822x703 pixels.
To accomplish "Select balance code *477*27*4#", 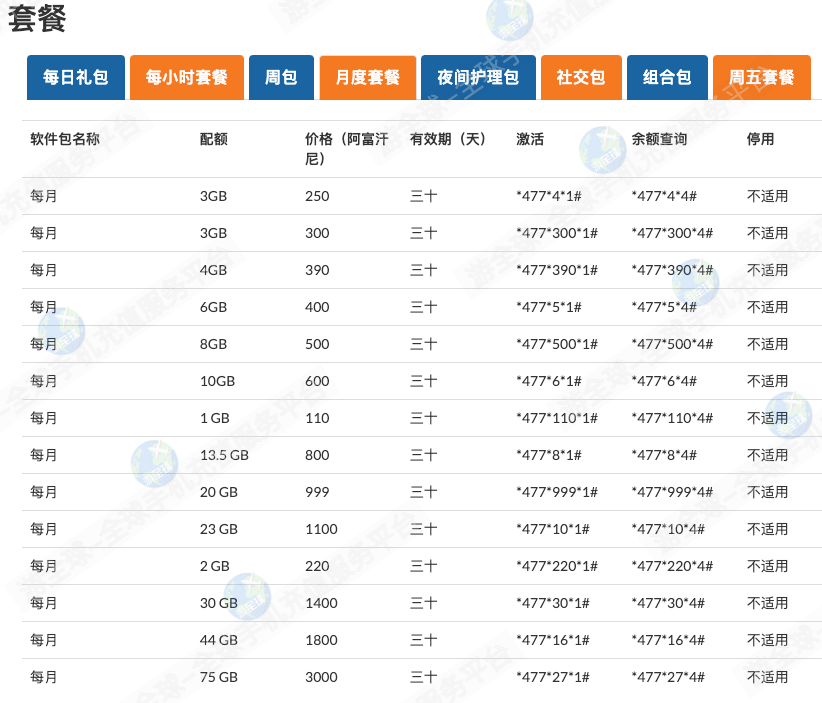I will (668, 677).
